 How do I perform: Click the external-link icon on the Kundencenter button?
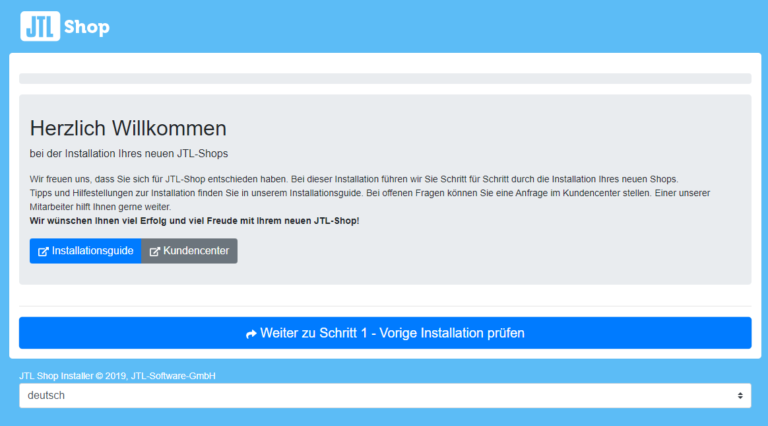click(x=155, y=251)
